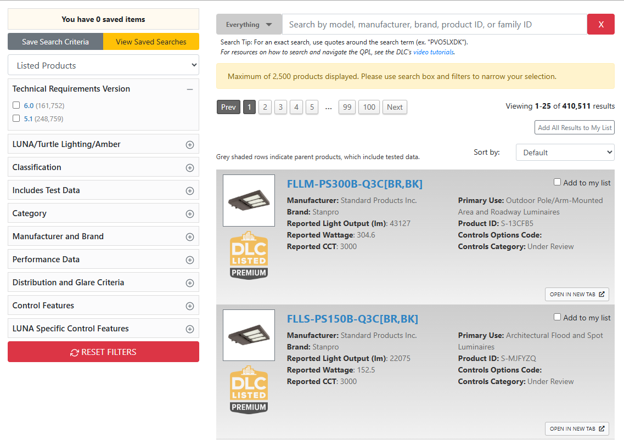Screen dimensions: 624x440
Task: Expand Includes Test Data plus icon
Action: tap(190, 191)
